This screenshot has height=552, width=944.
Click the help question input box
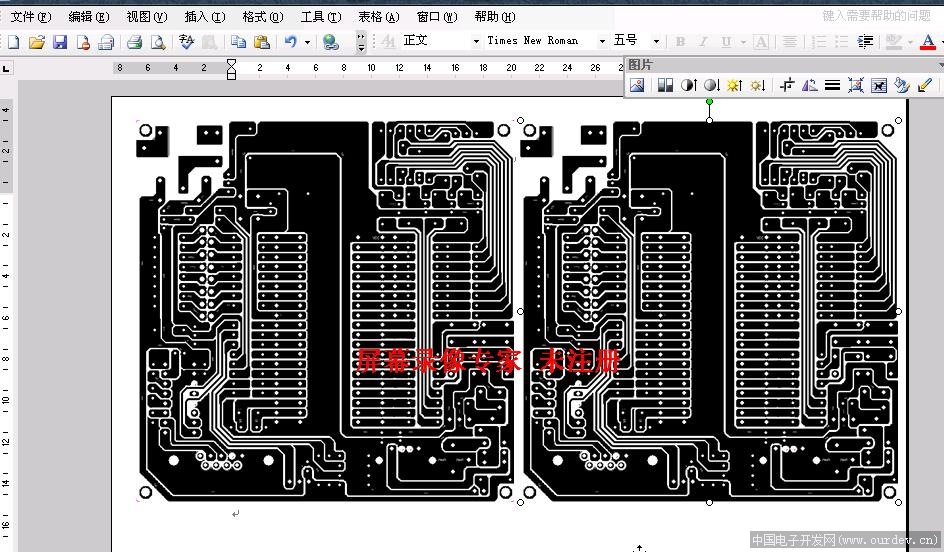click(876, 16)
